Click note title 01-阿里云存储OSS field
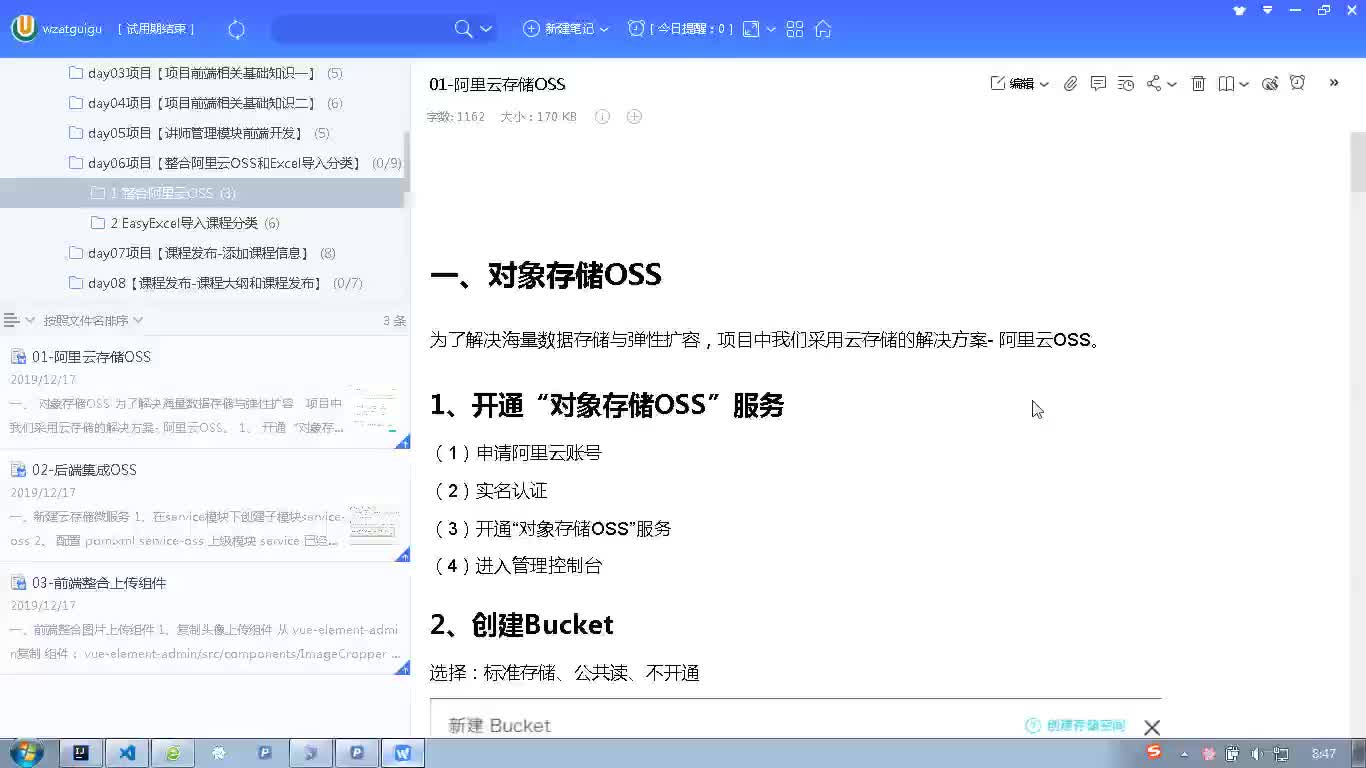1366x768 pixels. (x=497, y=84)
